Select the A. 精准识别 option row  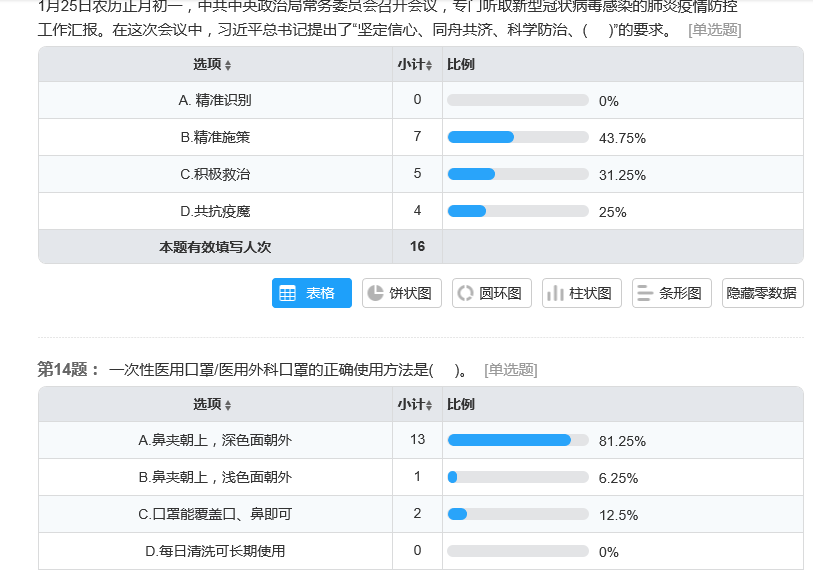coord(421,100)
